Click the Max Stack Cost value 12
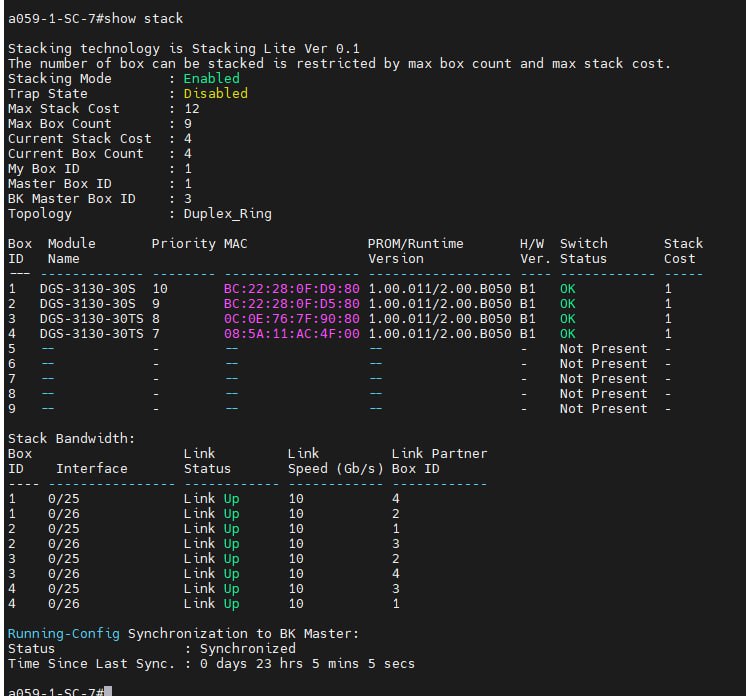Viewport: 746px width, 696px height. click(192, 109)
